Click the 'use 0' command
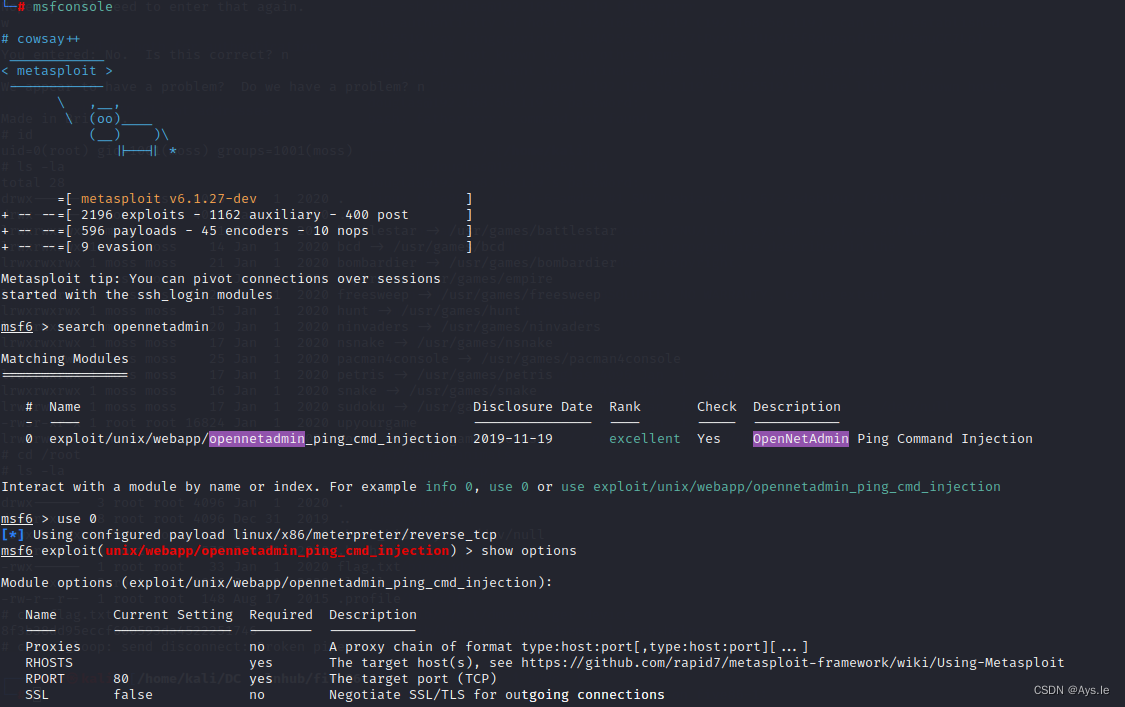 pos(77,519)
